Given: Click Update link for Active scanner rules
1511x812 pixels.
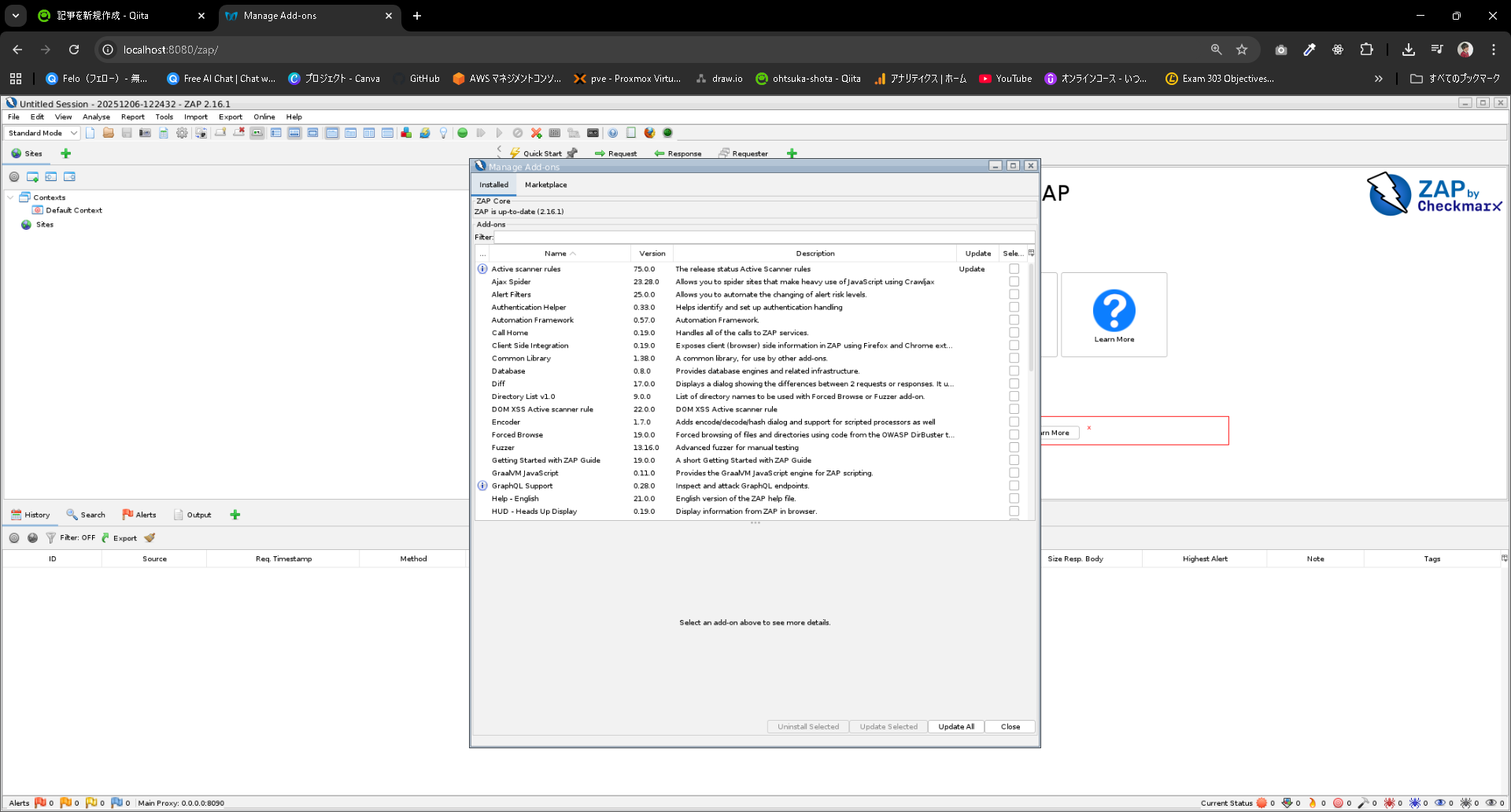Looking at the screenshot, I should click(972, 269).
